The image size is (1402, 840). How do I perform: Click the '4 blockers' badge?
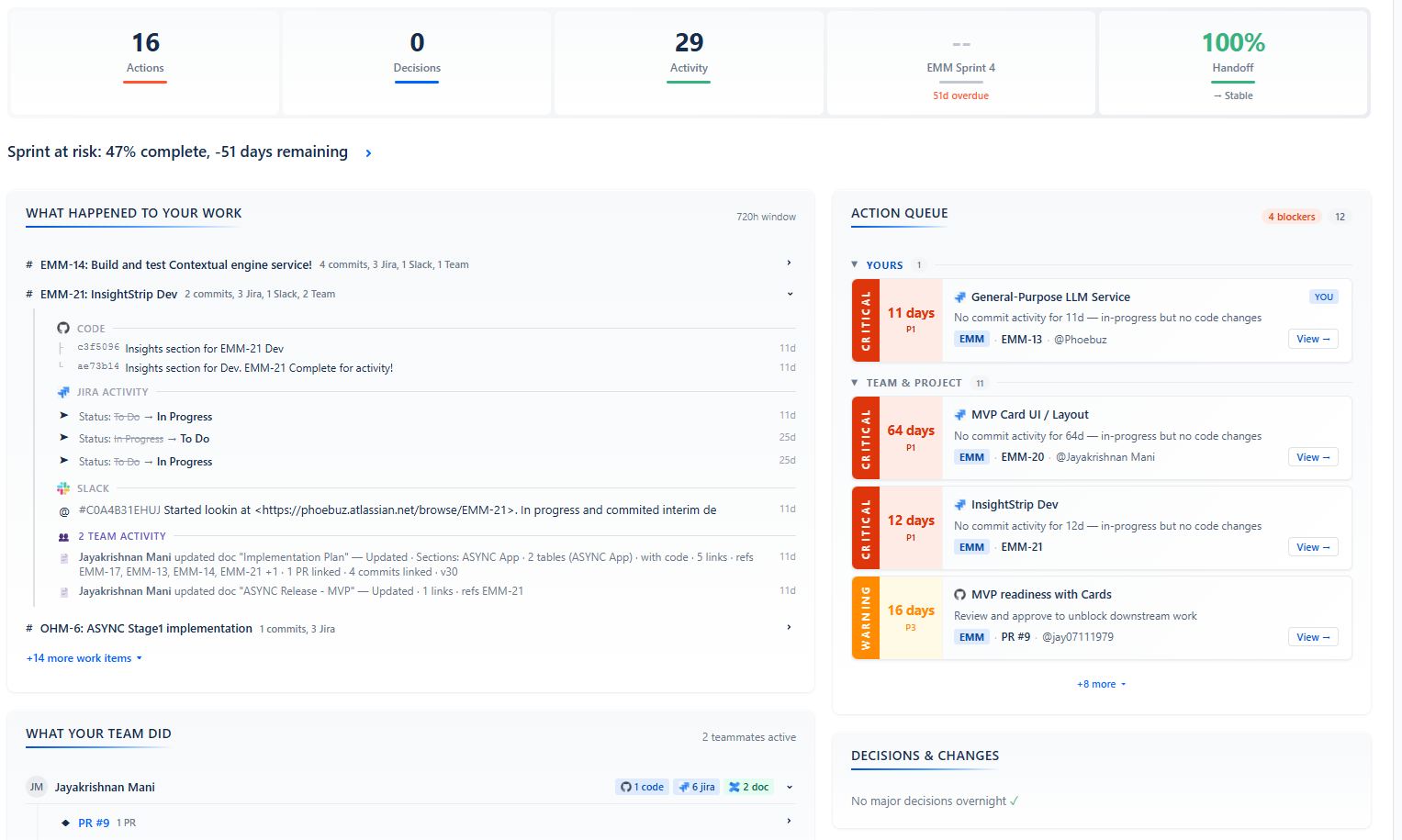click(x=1291, y=217)
